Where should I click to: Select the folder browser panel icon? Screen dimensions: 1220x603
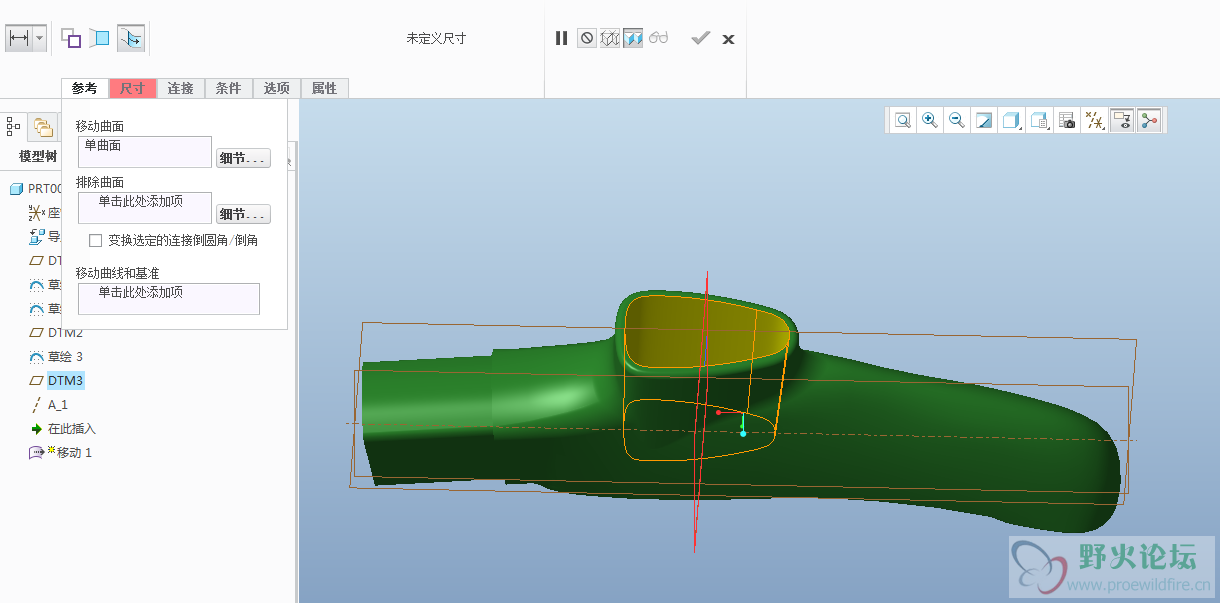43,126
